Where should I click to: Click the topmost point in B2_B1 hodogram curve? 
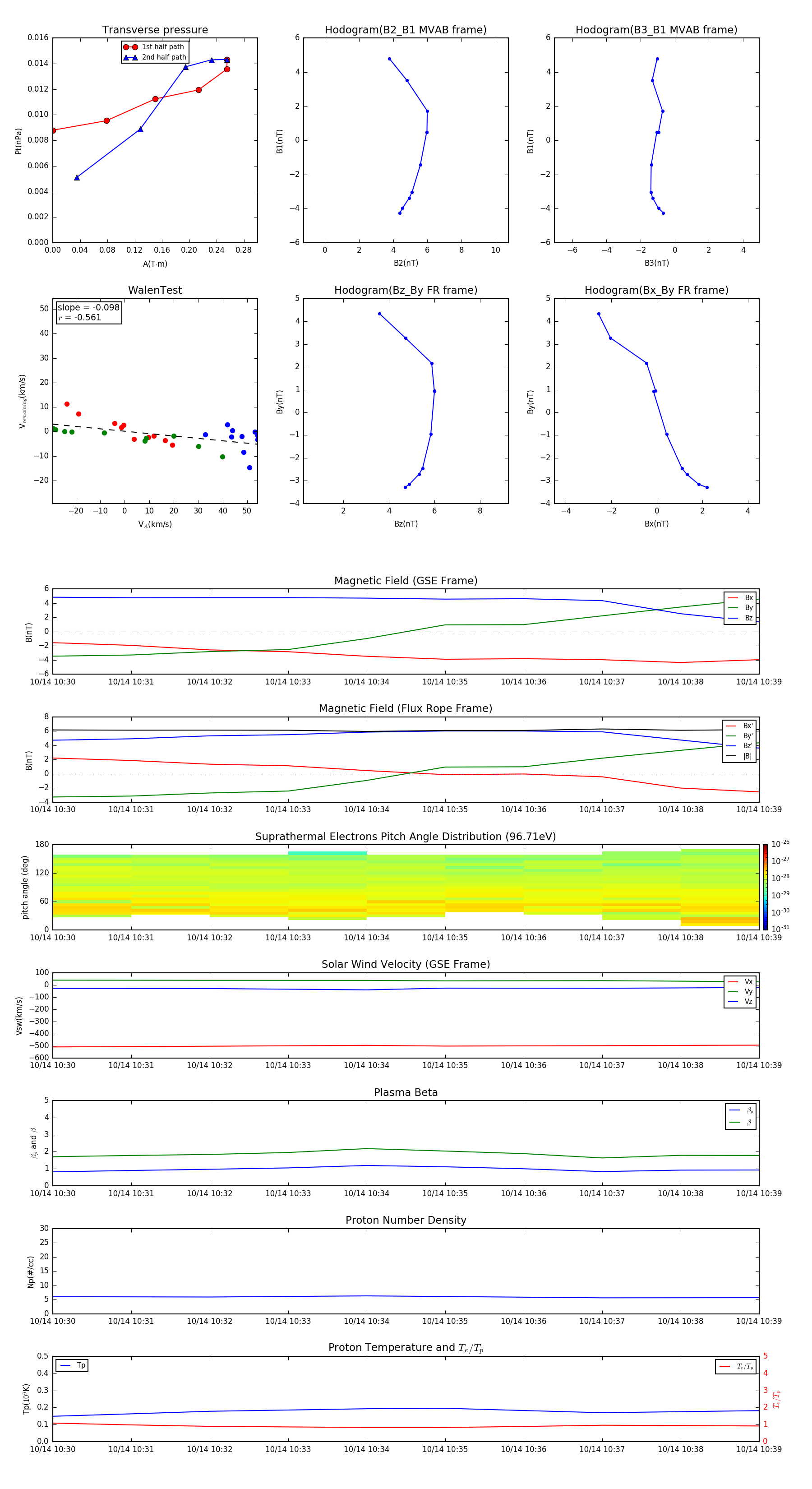[x=389, y=59]
